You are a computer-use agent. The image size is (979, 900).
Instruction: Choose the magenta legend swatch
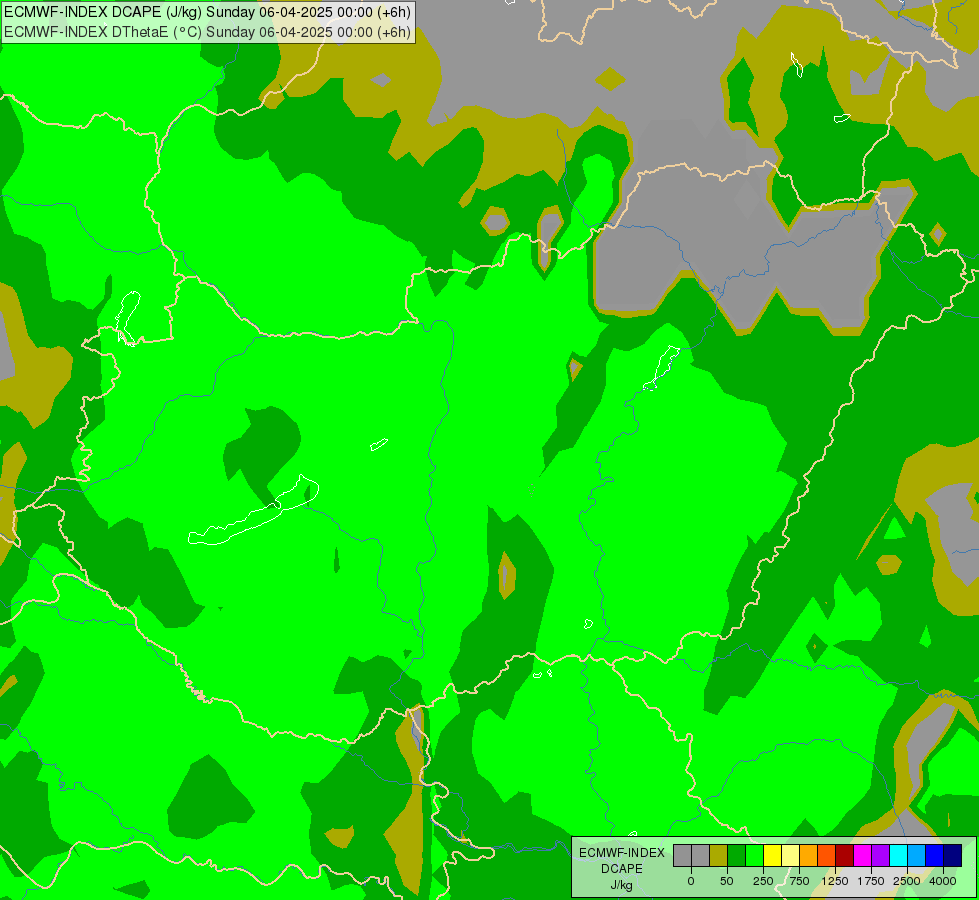pos(863,856)
